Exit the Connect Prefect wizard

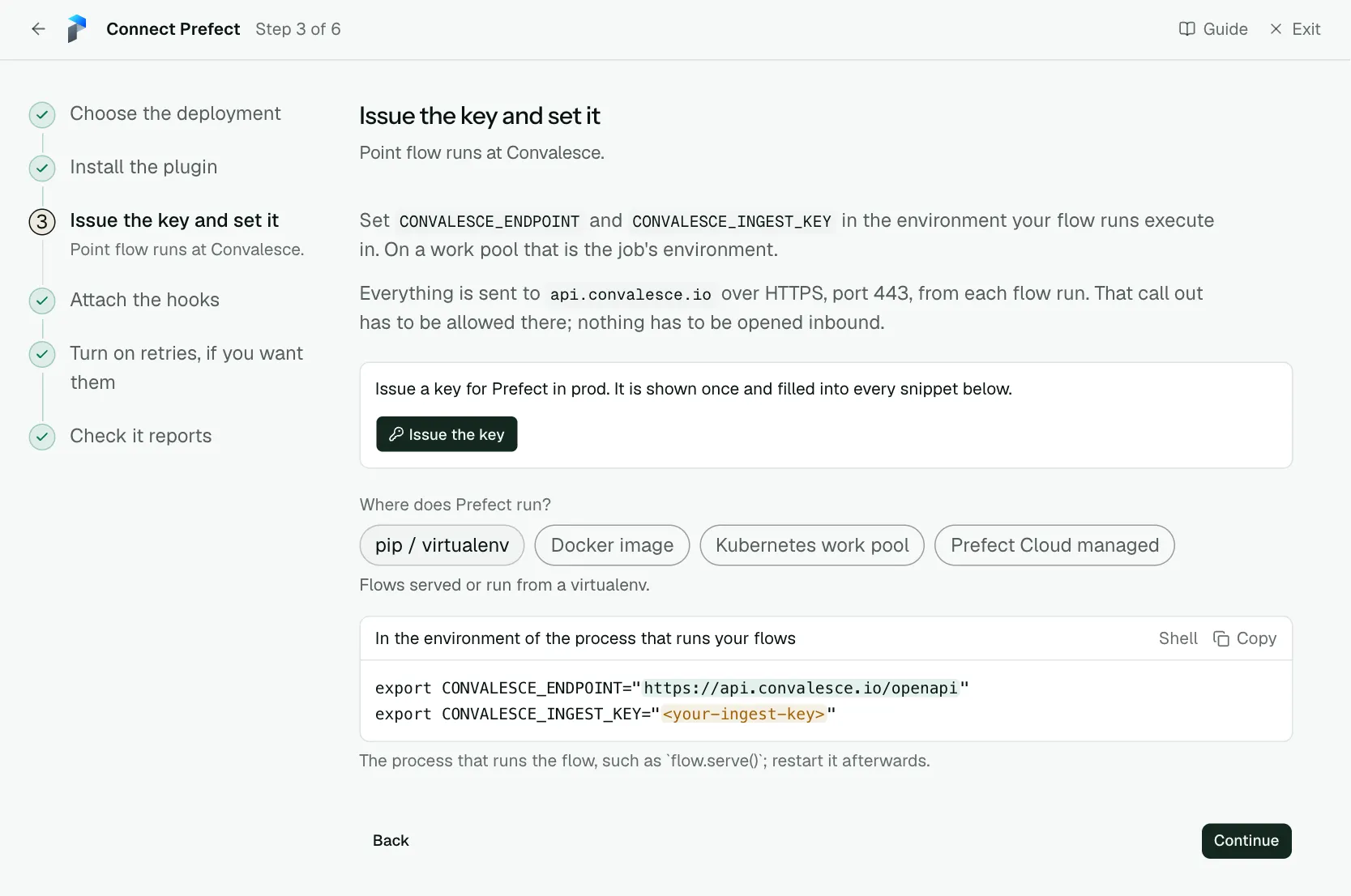tap(1294, 29)
